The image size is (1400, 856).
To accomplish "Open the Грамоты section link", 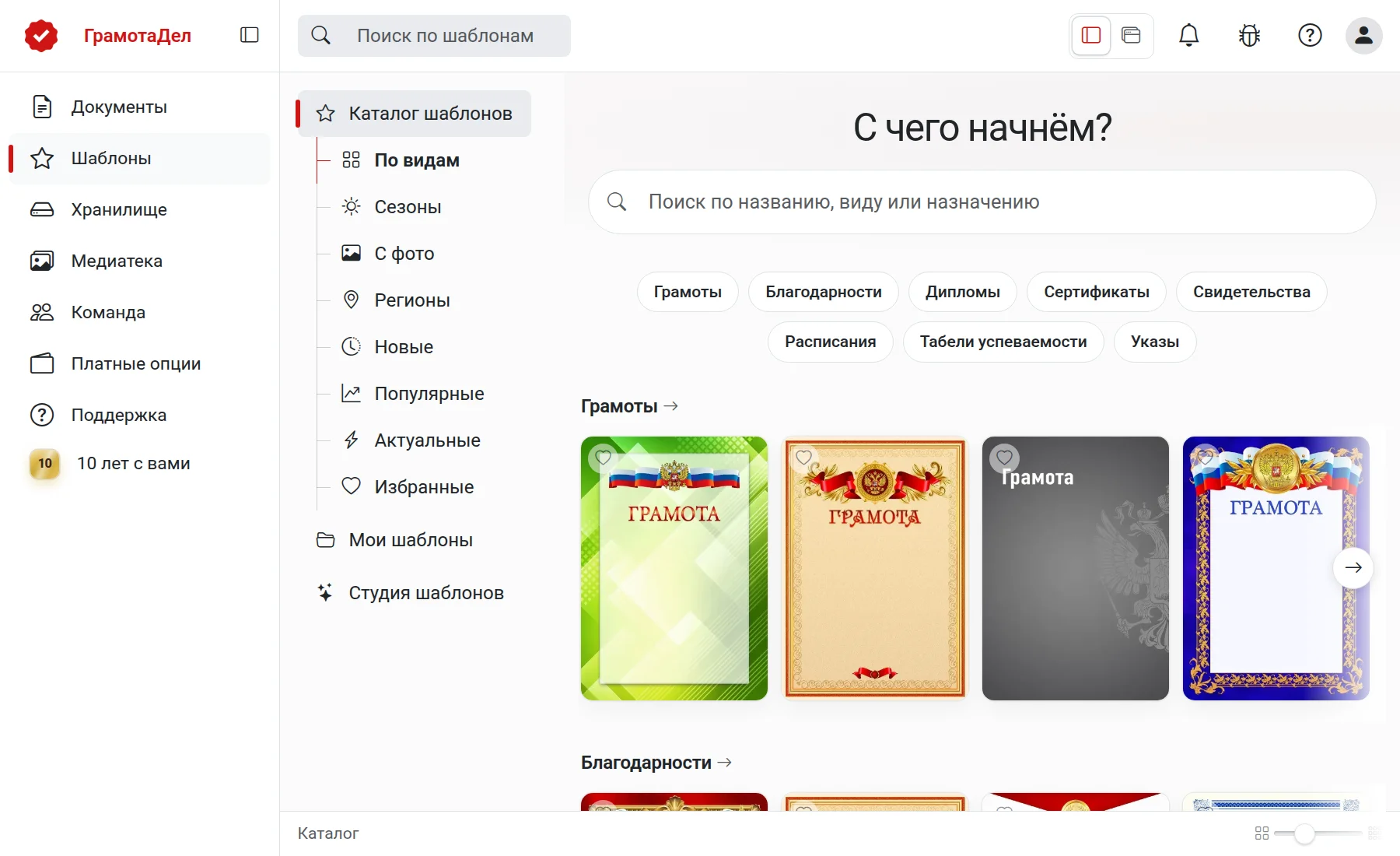I will (x=629, y=406).
